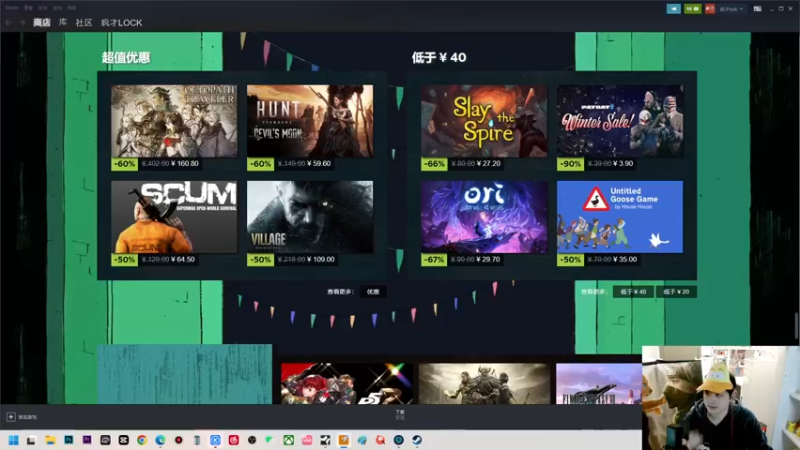Screen dimensions: 800x450
Task: Open the Hunt Devil's Moon deal
Action: click(x=310, y=121)
